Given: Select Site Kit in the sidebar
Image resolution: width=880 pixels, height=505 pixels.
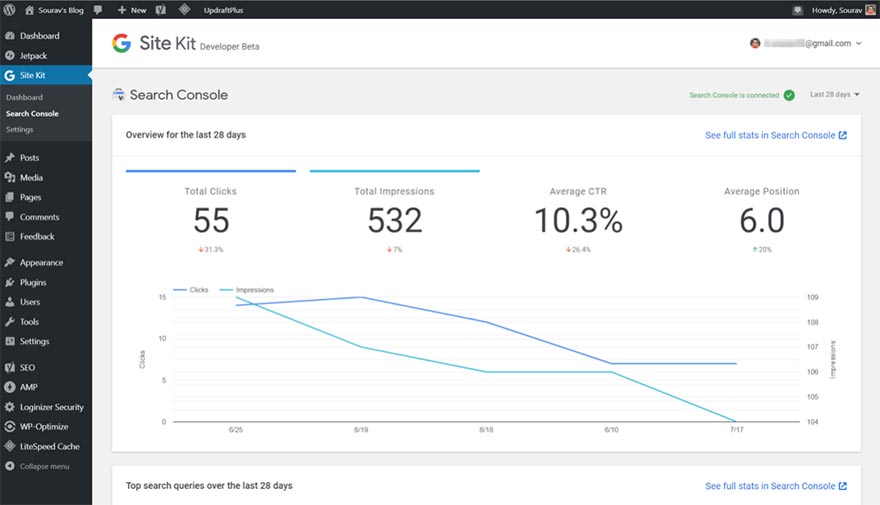Looking at the screenshot, I should (46, 75).
